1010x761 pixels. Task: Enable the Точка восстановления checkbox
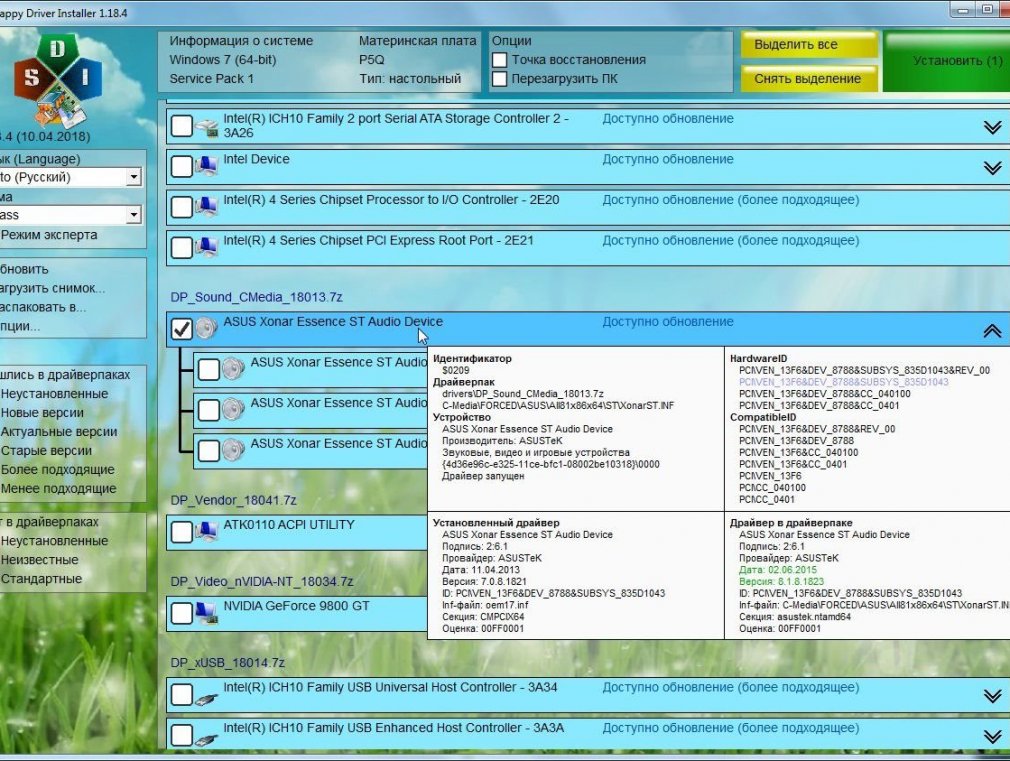pos(499,60)
